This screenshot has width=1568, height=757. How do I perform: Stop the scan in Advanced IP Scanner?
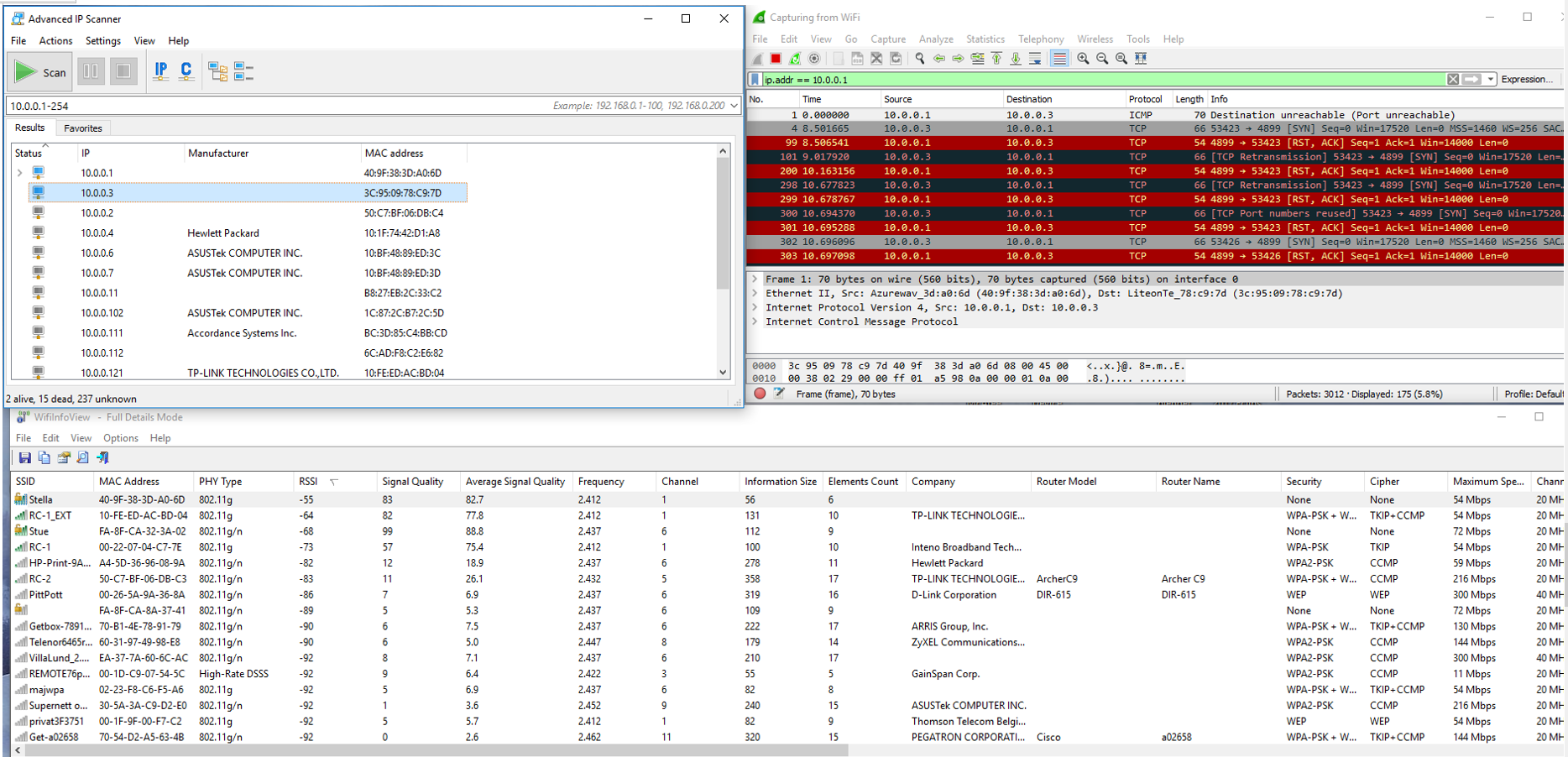pos(123,72)
